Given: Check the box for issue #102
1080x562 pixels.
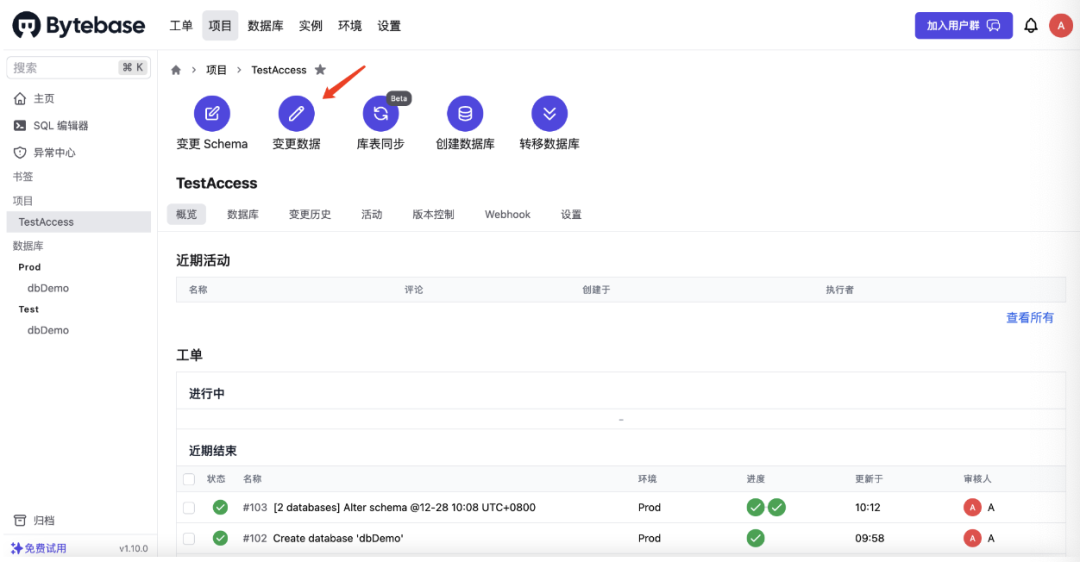Looking at the screenshot, I should pos(189,539).
